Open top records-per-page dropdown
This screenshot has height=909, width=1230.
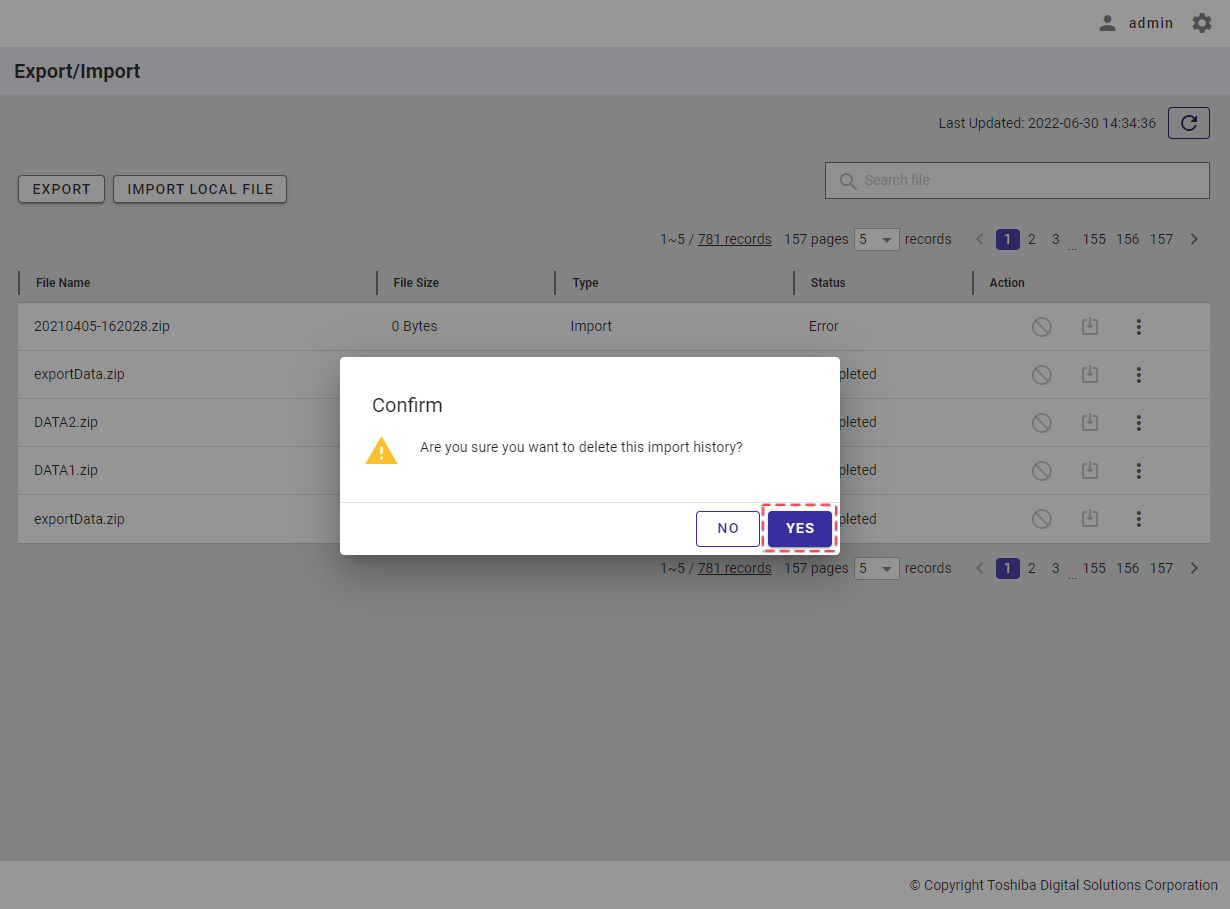pos(877,240)
